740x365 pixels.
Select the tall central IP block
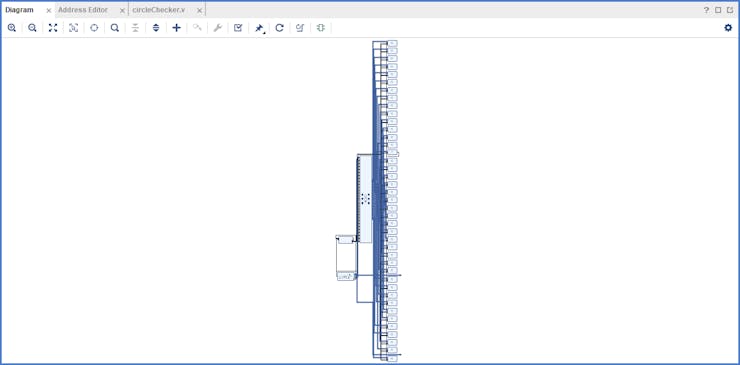point(365,198)
